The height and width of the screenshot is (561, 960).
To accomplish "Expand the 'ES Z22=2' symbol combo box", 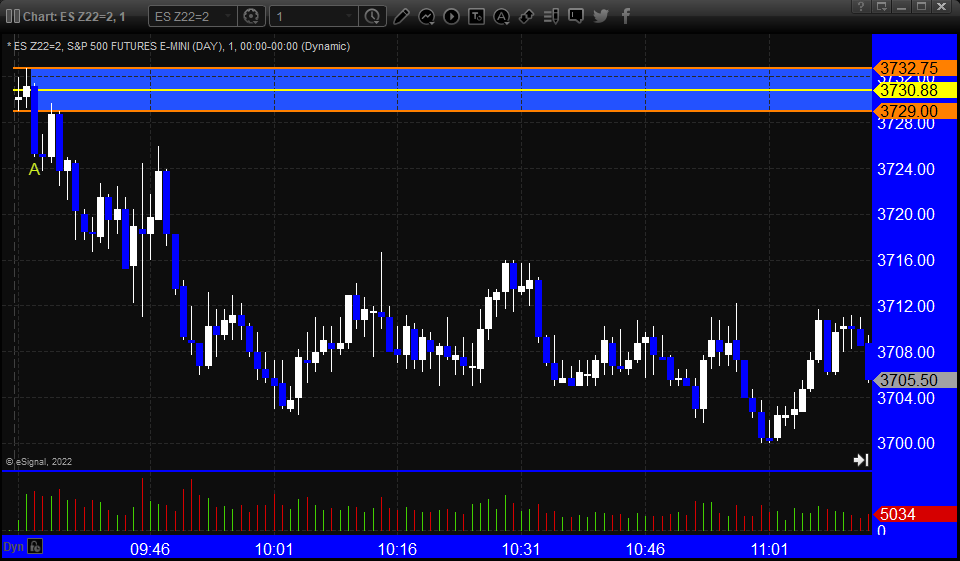I will (x=192, y=17).
